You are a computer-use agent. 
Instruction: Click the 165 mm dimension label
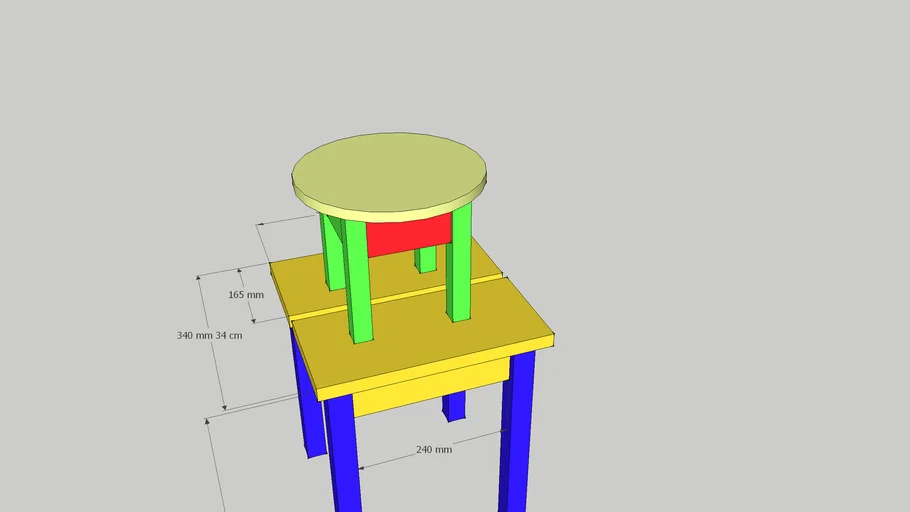[246, 295]
